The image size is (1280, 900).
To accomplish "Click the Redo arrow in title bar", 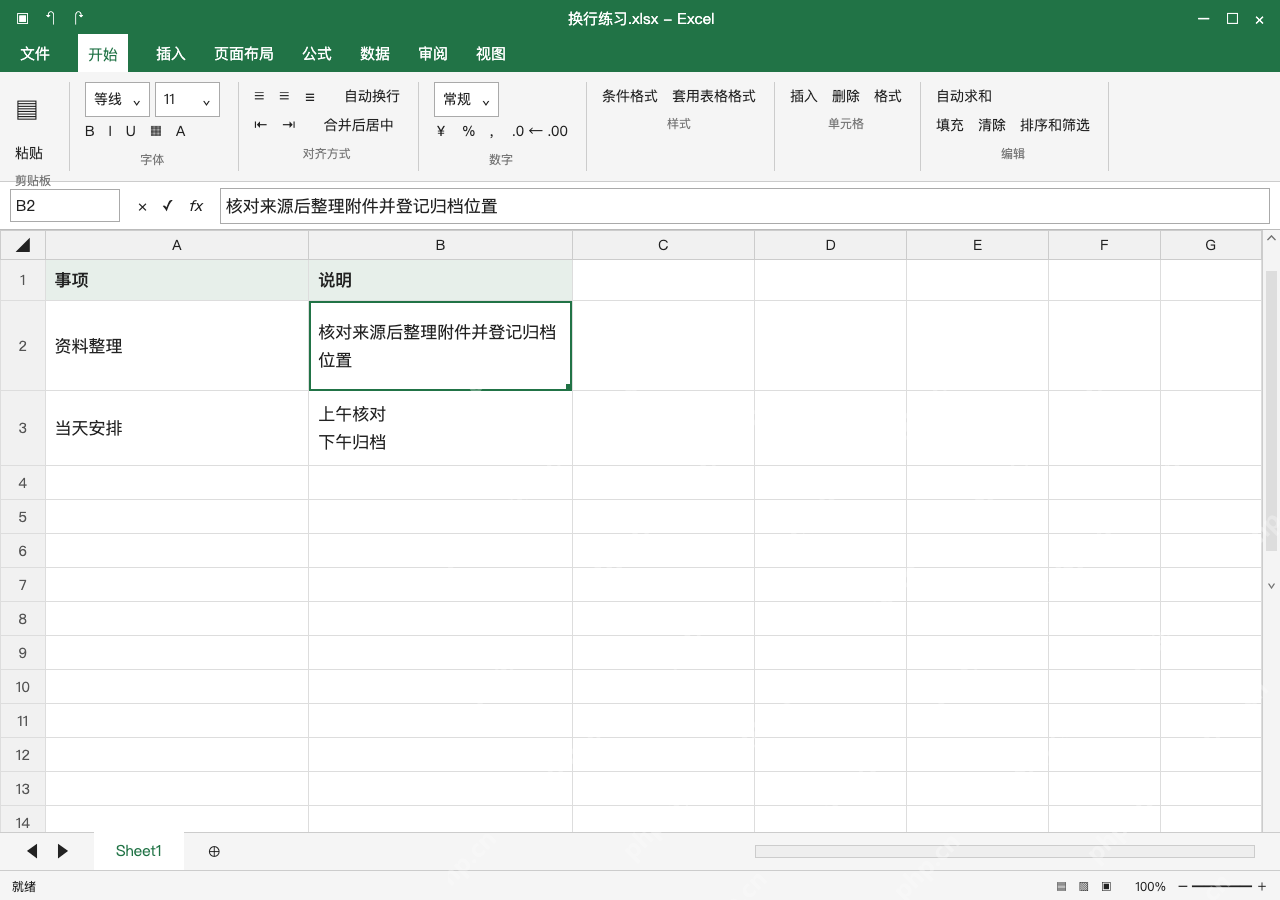I will pyautogui.click(x=78, y=18).
